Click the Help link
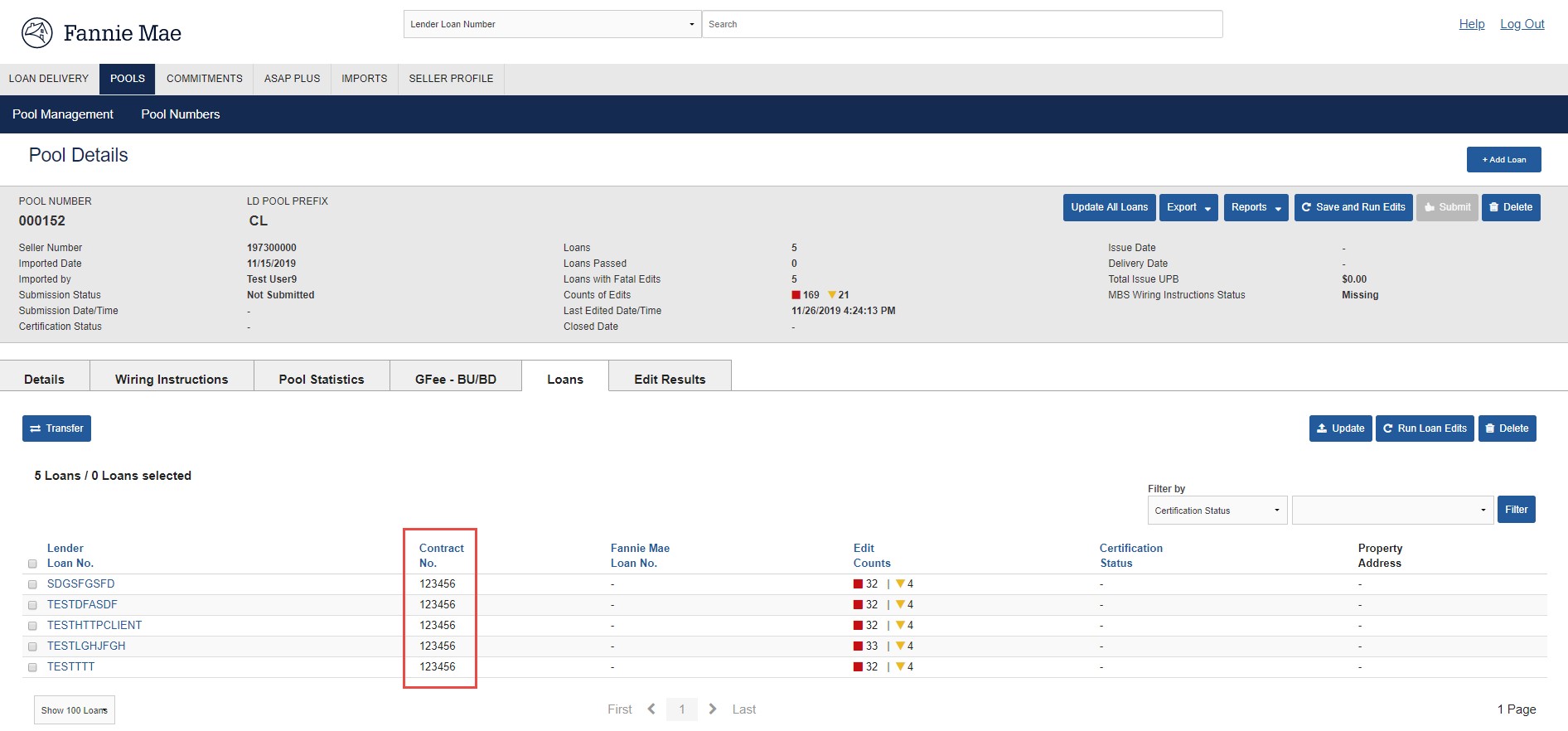 [x=1472, y=24]
